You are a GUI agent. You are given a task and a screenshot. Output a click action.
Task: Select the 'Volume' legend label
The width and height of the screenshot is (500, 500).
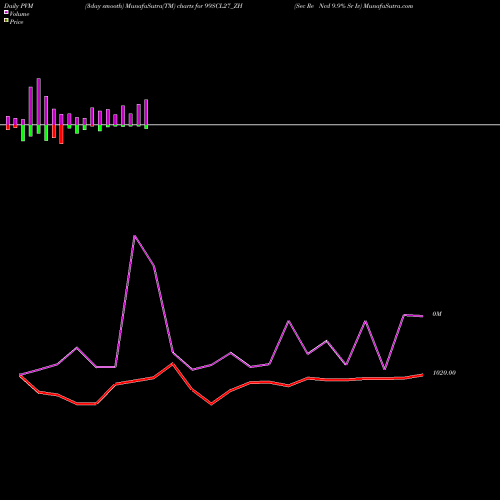pos(19,14)
